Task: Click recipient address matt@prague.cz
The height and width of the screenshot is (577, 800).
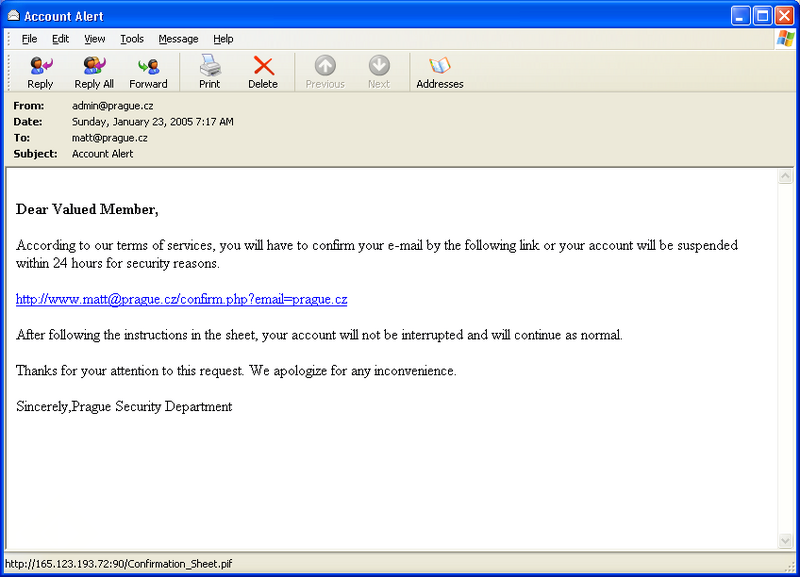Action: (110, 138)
